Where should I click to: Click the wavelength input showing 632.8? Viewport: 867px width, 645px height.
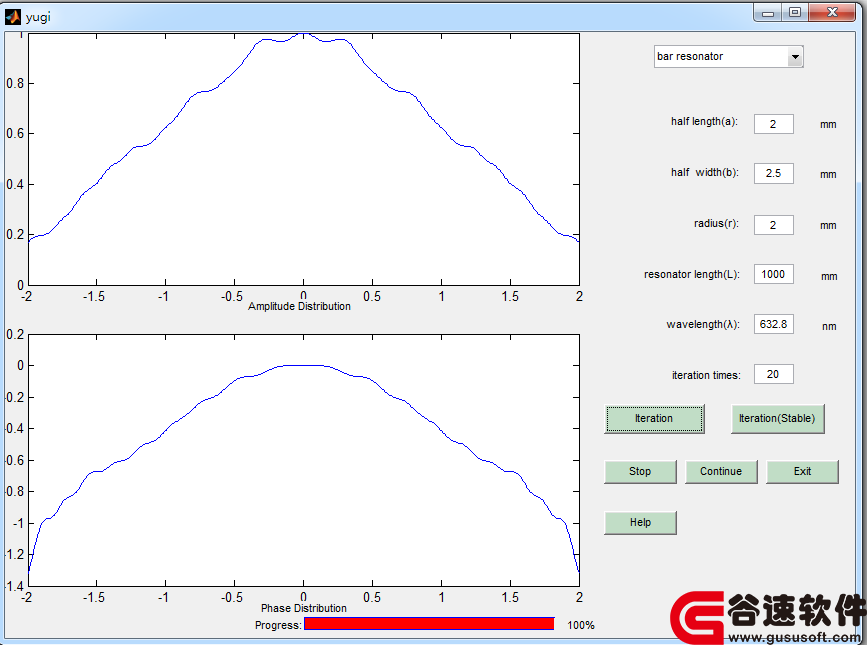pyautogui.click(x=774, y=324)
